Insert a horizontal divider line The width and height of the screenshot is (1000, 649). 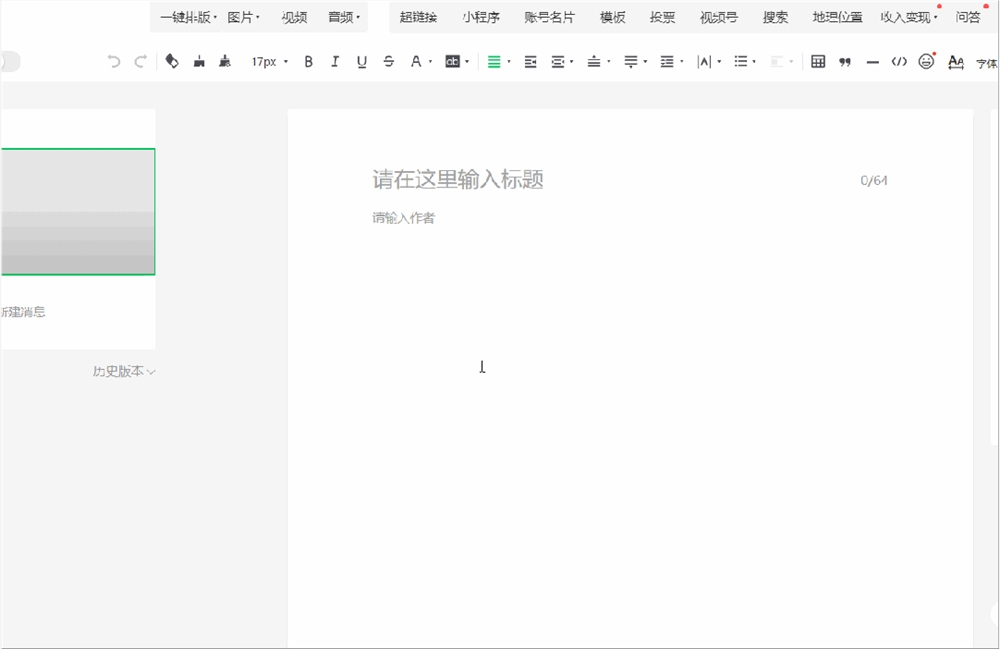pyautogui.click(x=872, y=62)
